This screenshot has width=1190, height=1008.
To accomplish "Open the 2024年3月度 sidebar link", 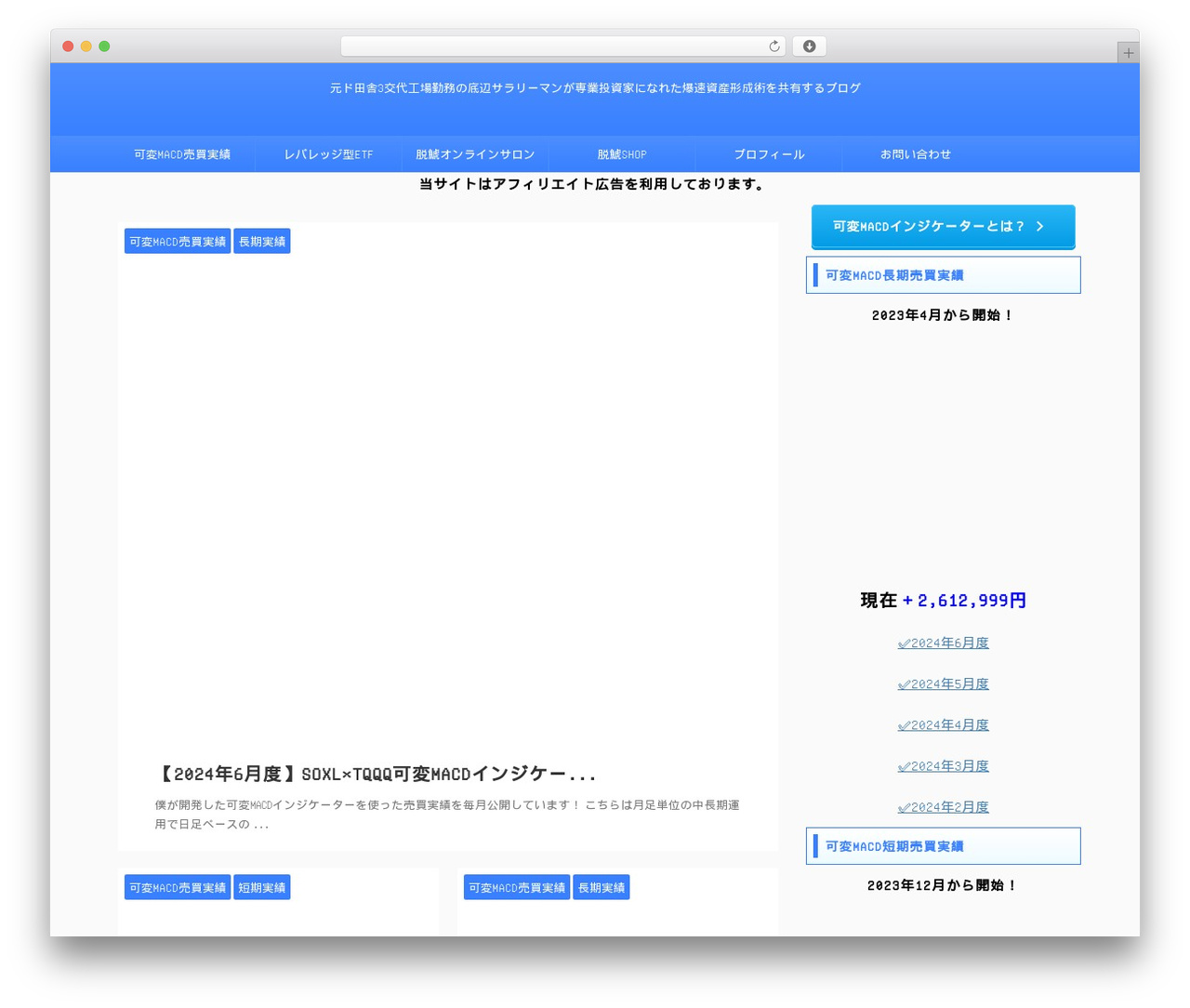I will click(x=943, y=766).
